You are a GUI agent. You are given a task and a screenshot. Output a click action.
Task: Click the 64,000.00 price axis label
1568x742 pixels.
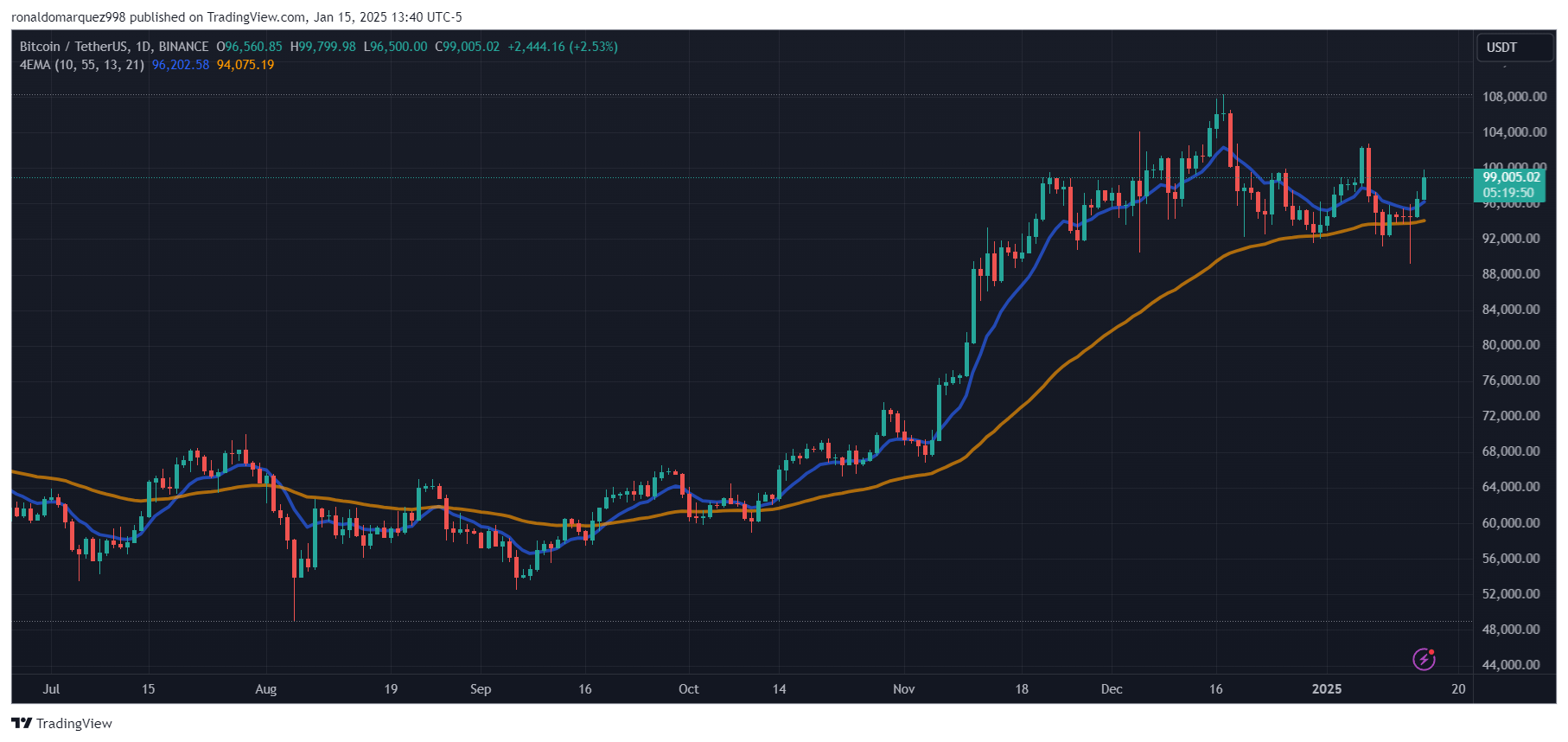pos(1511,487)
